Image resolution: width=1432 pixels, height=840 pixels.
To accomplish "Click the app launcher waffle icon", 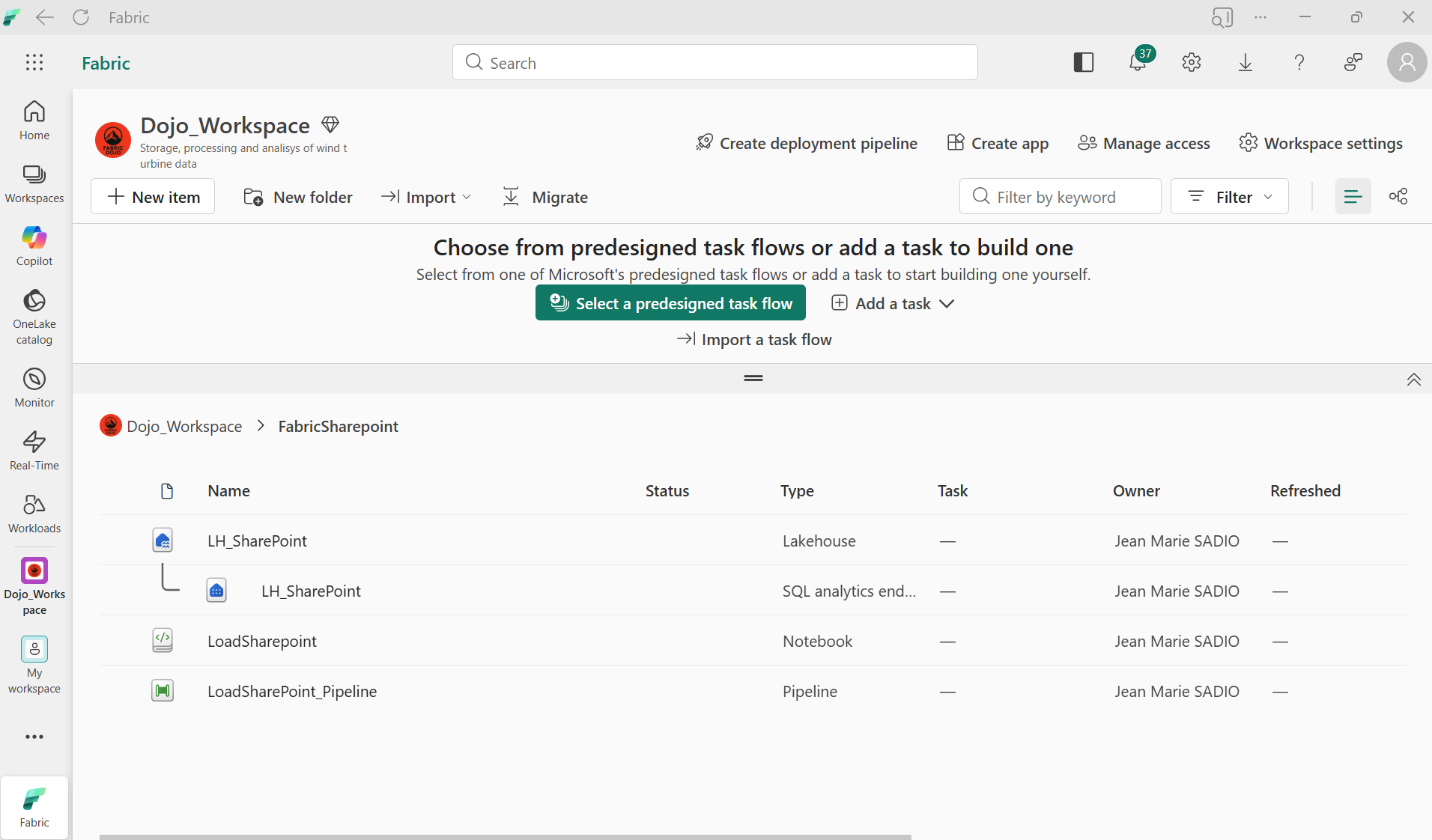I will [34, 62].
